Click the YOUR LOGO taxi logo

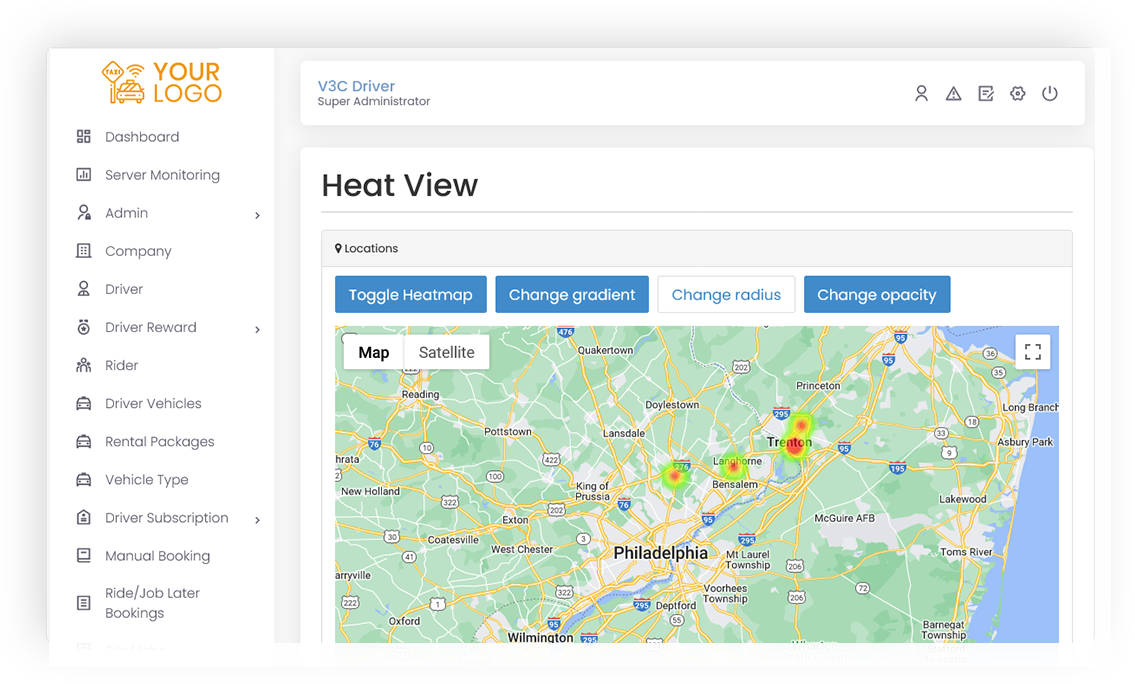(x=161, y=83)
